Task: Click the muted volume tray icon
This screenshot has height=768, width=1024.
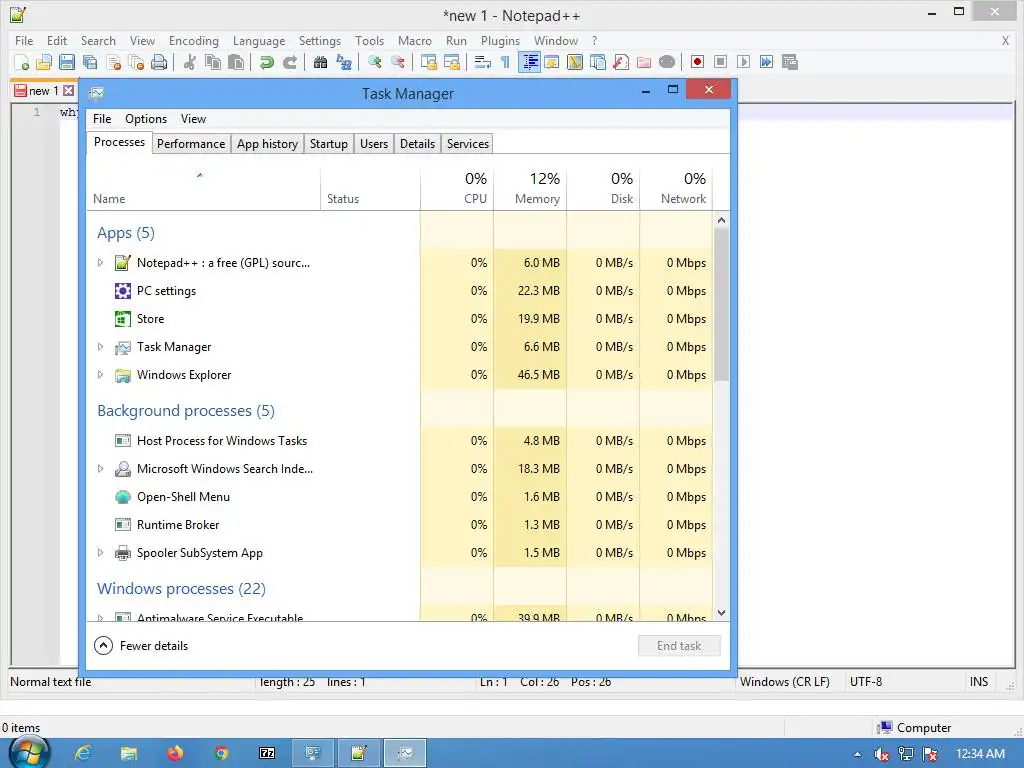Action: 881,754
